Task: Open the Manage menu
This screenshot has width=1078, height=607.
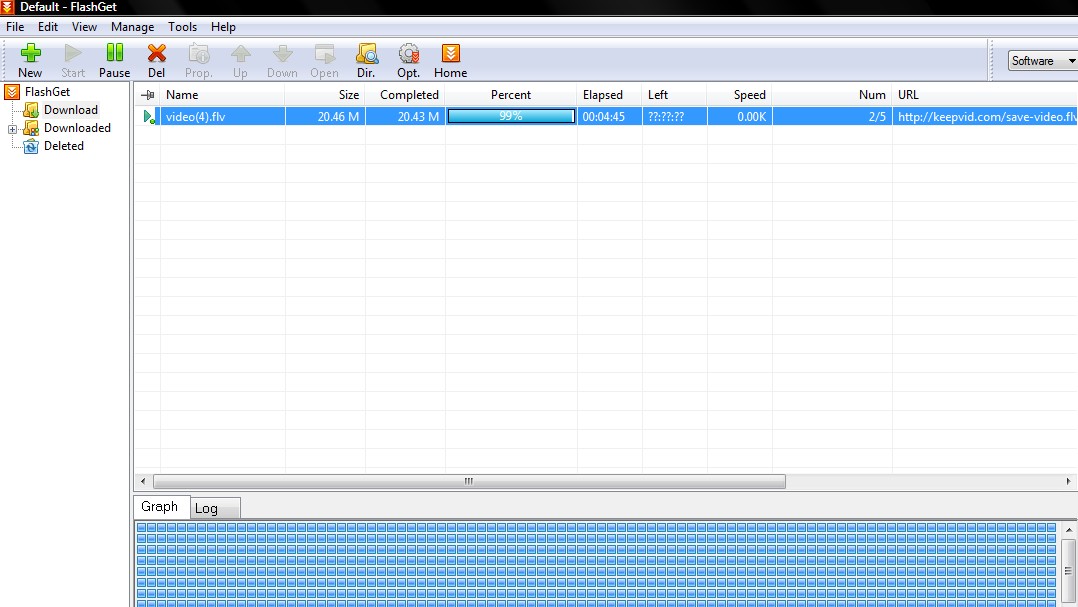Action: [132, 27]
